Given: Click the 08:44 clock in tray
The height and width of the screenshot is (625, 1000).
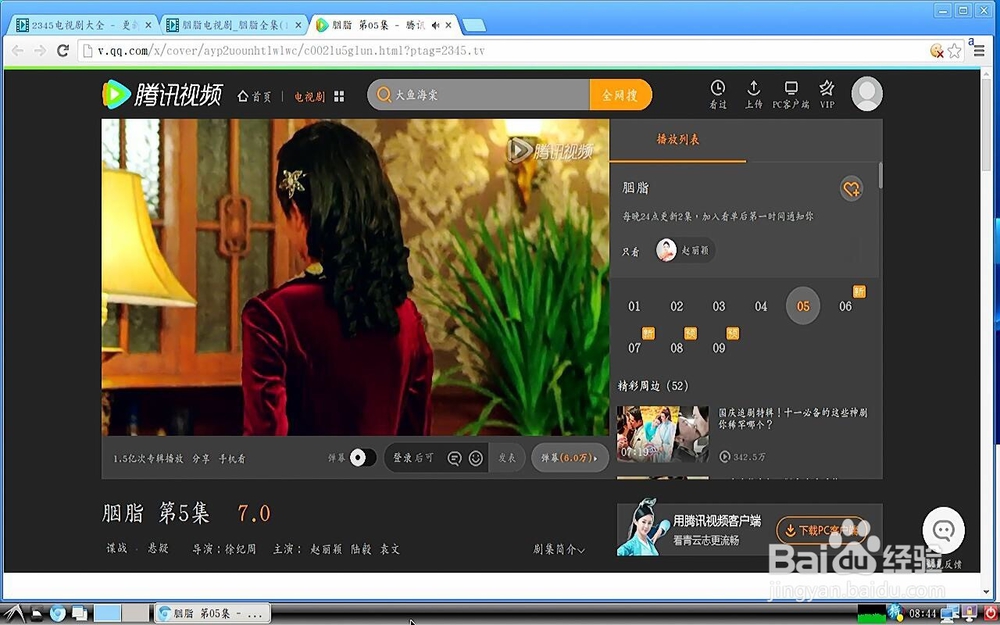Looking at the screenshot, I should point(922,614).
